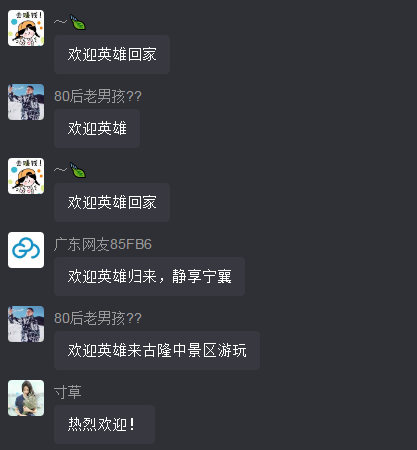The width and height of the screenshot is (417, 450).
Task: Select first 欢迎英雄回家 message bubble
Action: tap(112, 54)
